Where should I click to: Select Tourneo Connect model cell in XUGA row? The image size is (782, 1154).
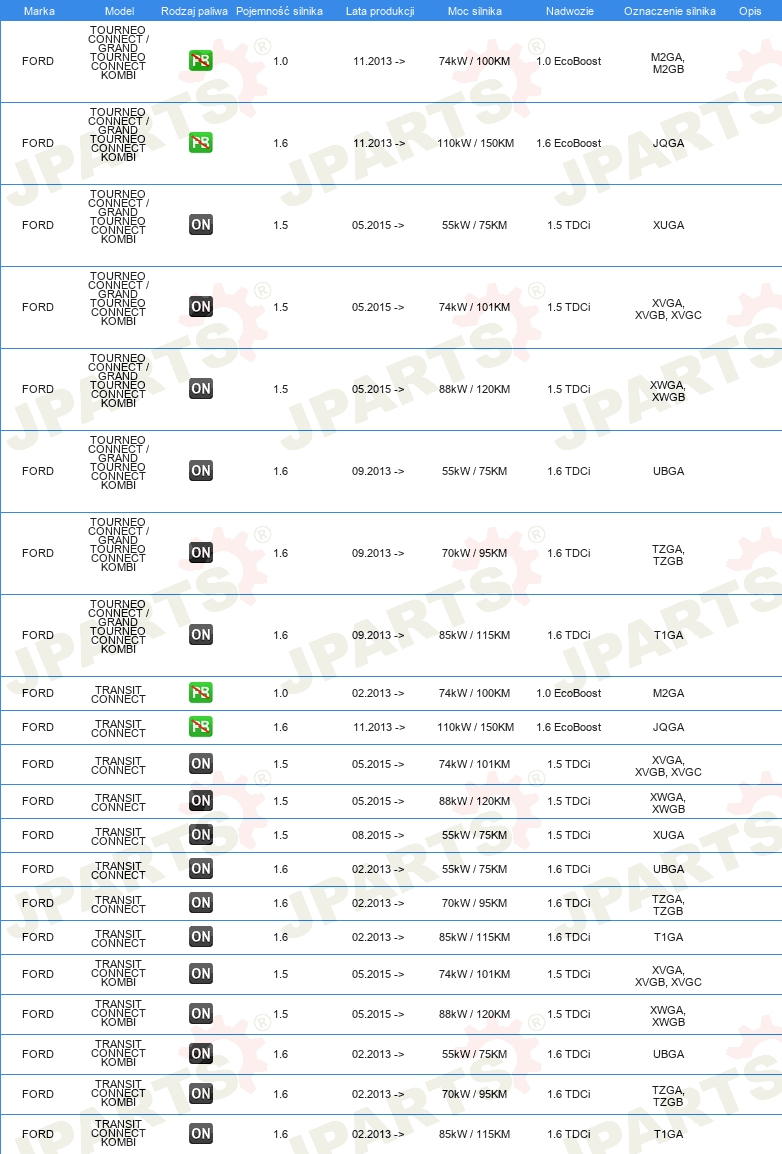click(x=118, y=216)
